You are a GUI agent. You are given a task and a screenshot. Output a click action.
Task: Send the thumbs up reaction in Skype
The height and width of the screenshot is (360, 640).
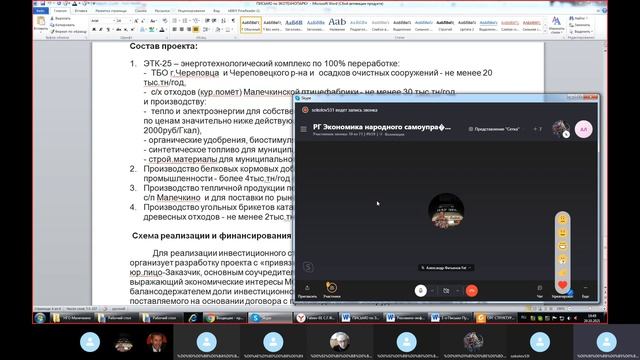pyautogui.click(x=562, y=272)
